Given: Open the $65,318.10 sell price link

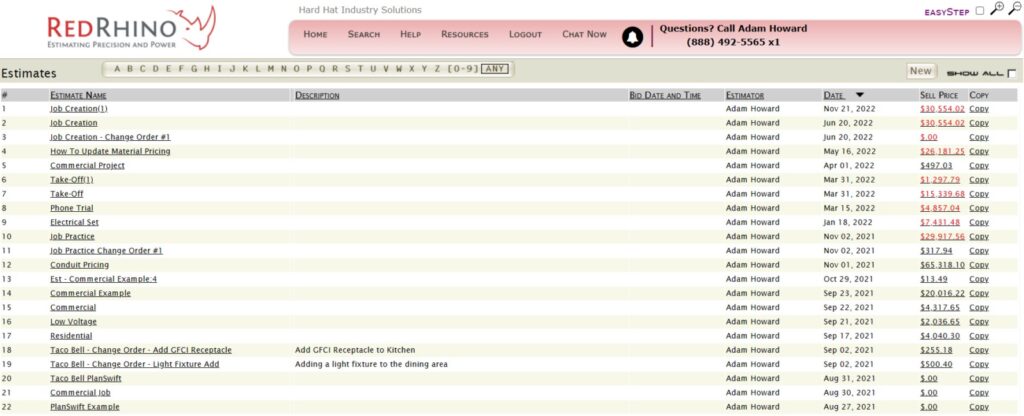Looking at the screenshot, I should 942,265.
